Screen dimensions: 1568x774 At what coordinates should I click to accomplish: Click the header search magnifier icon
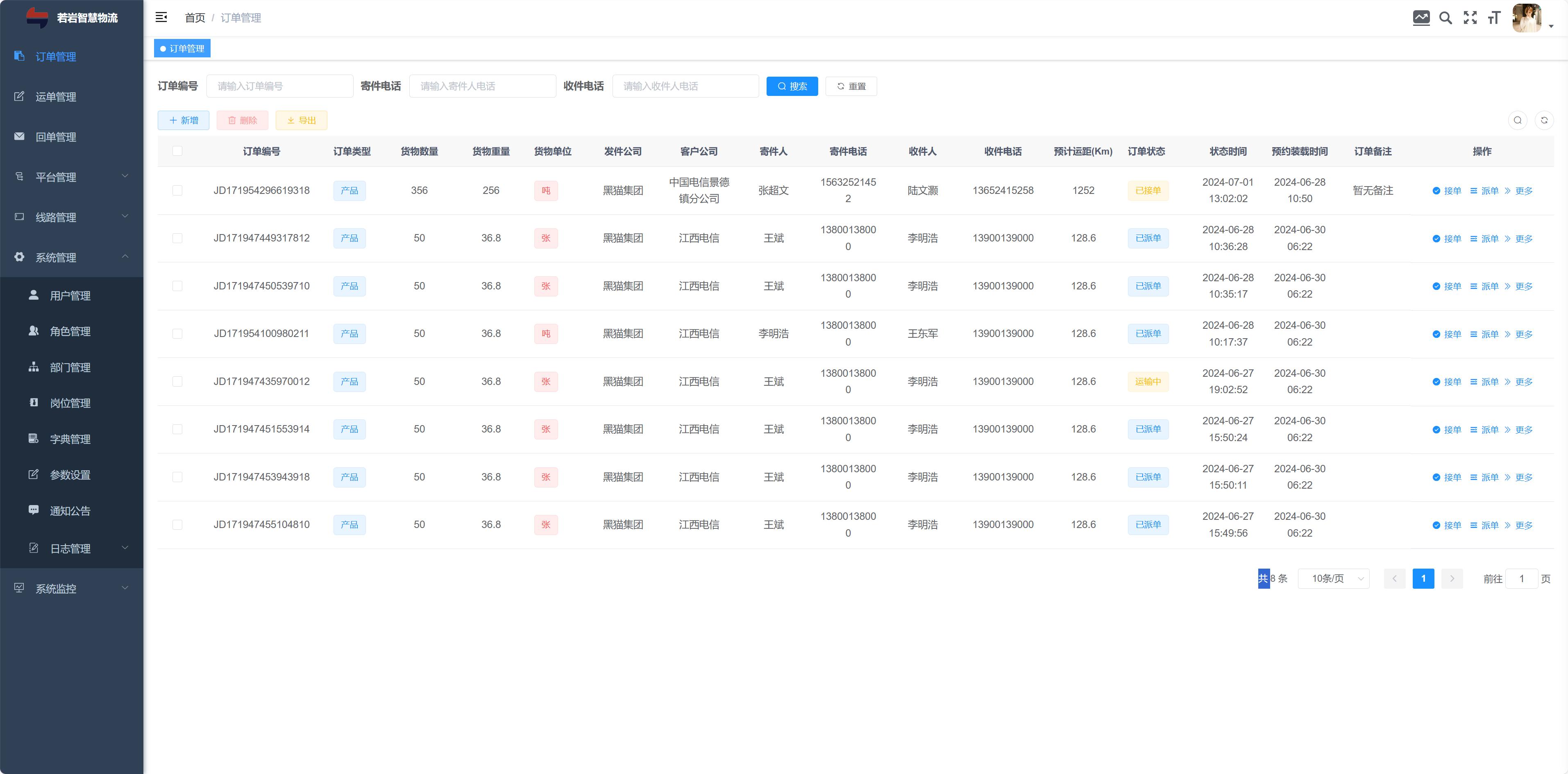click(x=1445, y=18)
